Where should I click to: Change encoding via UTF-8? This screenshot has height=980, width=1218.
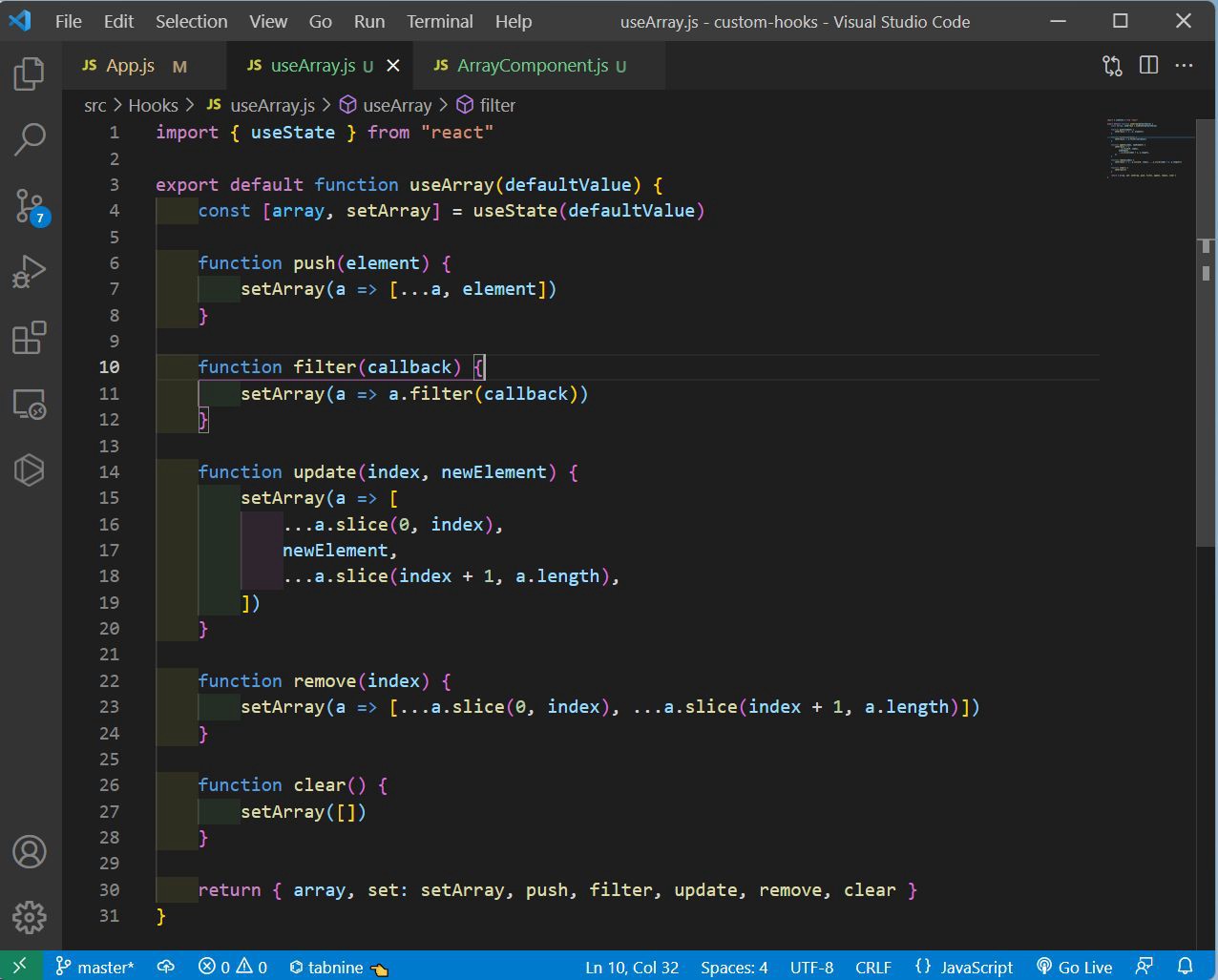point(811,967)
